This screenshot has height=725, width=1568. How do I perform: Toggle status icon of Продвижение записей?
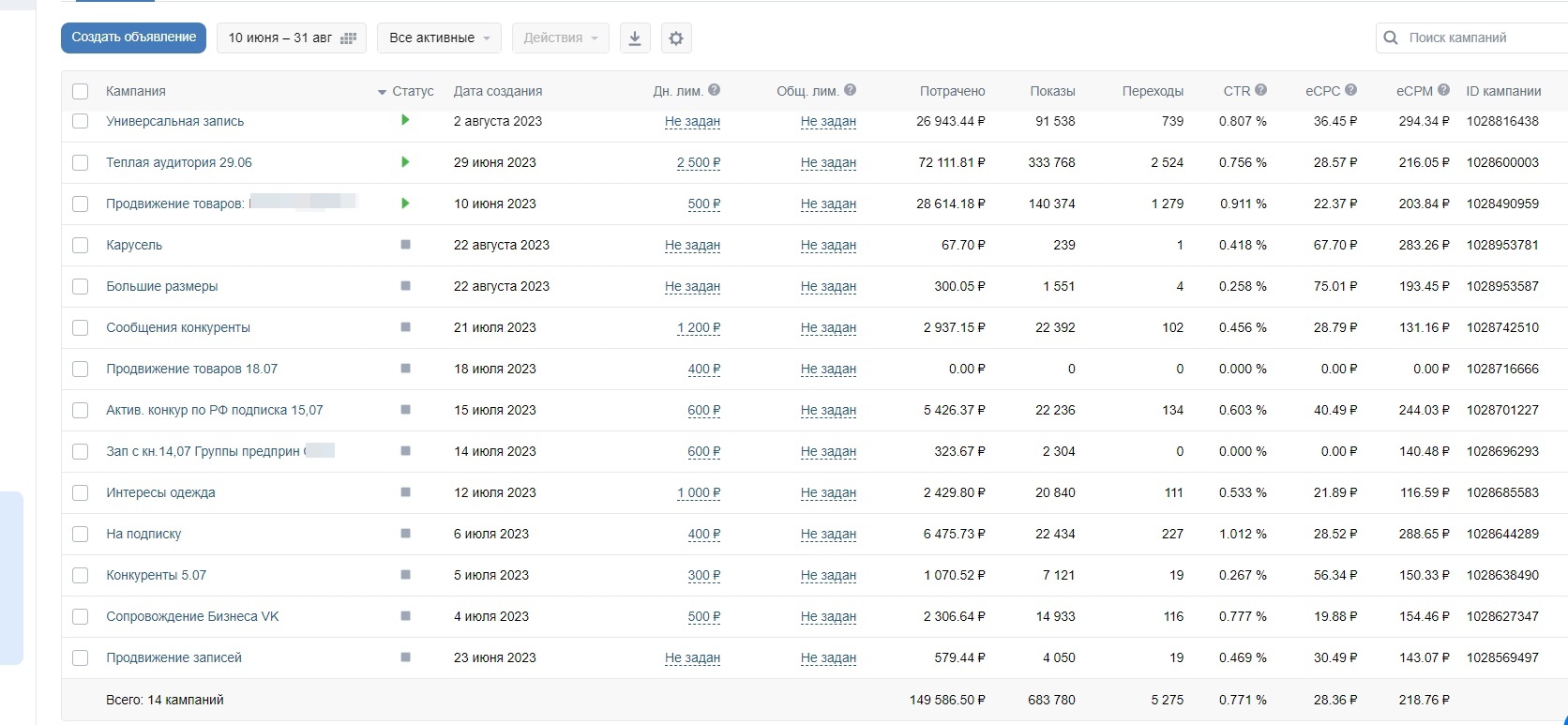pyautogui.click(x=405, y=657)
